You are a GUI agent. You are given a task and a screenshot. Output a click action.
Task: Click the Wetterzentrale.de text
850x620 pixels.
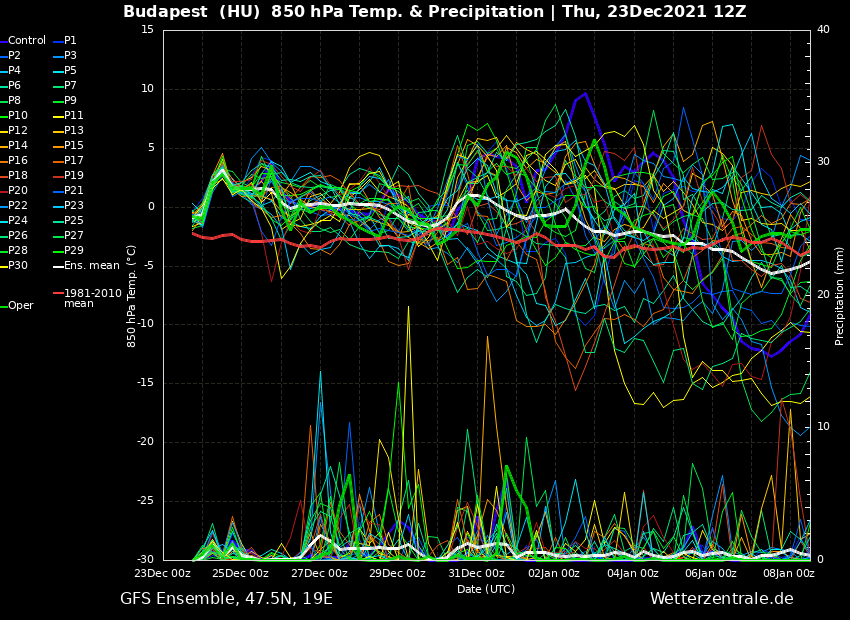pyautogui.click(x=721, y=599)
